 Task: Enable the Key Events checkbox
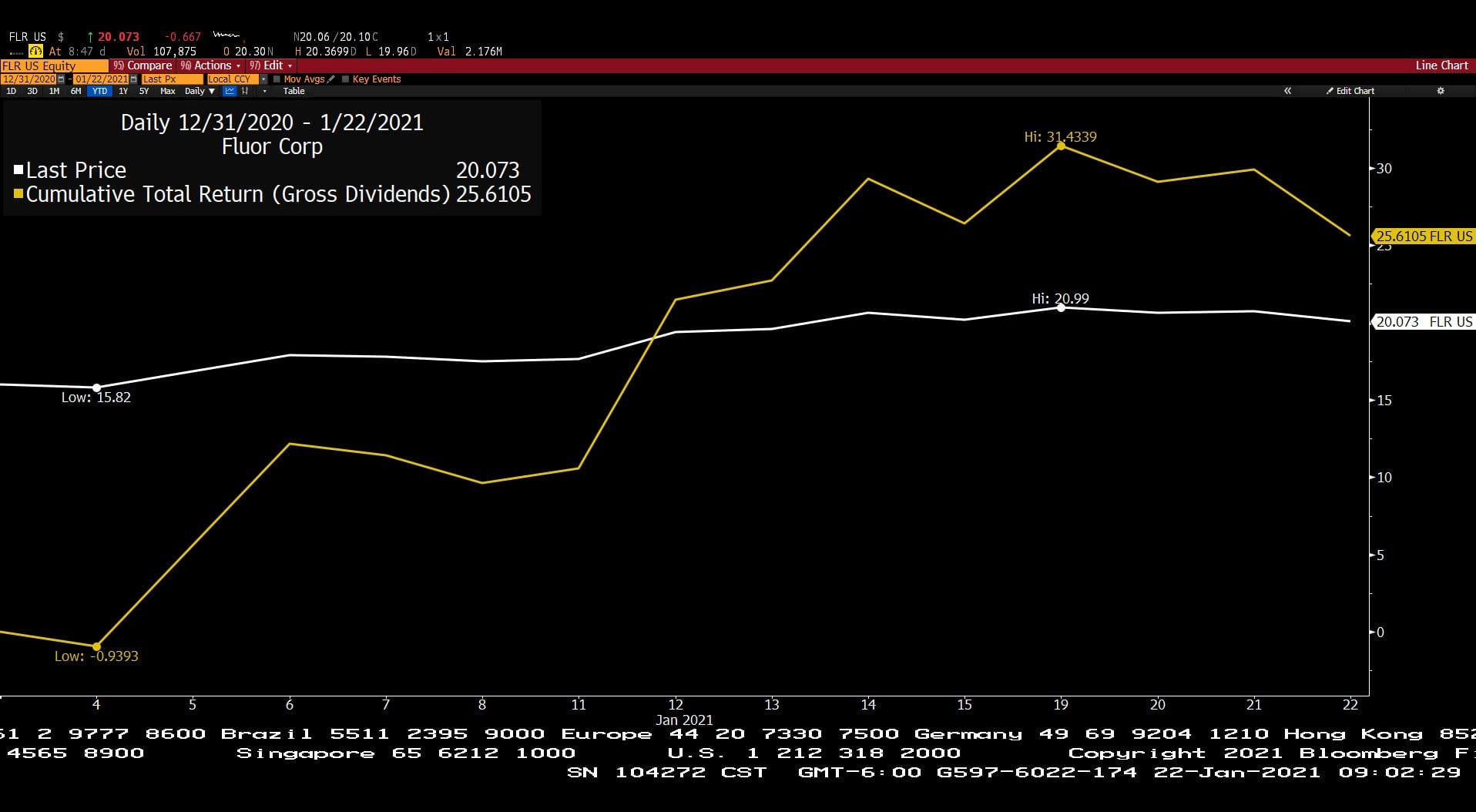pos(345,79)
